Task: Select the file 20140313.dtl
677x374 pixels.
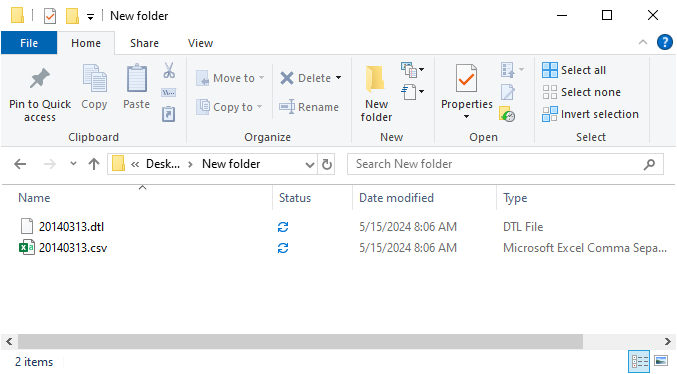Action: tap(71, 227)
